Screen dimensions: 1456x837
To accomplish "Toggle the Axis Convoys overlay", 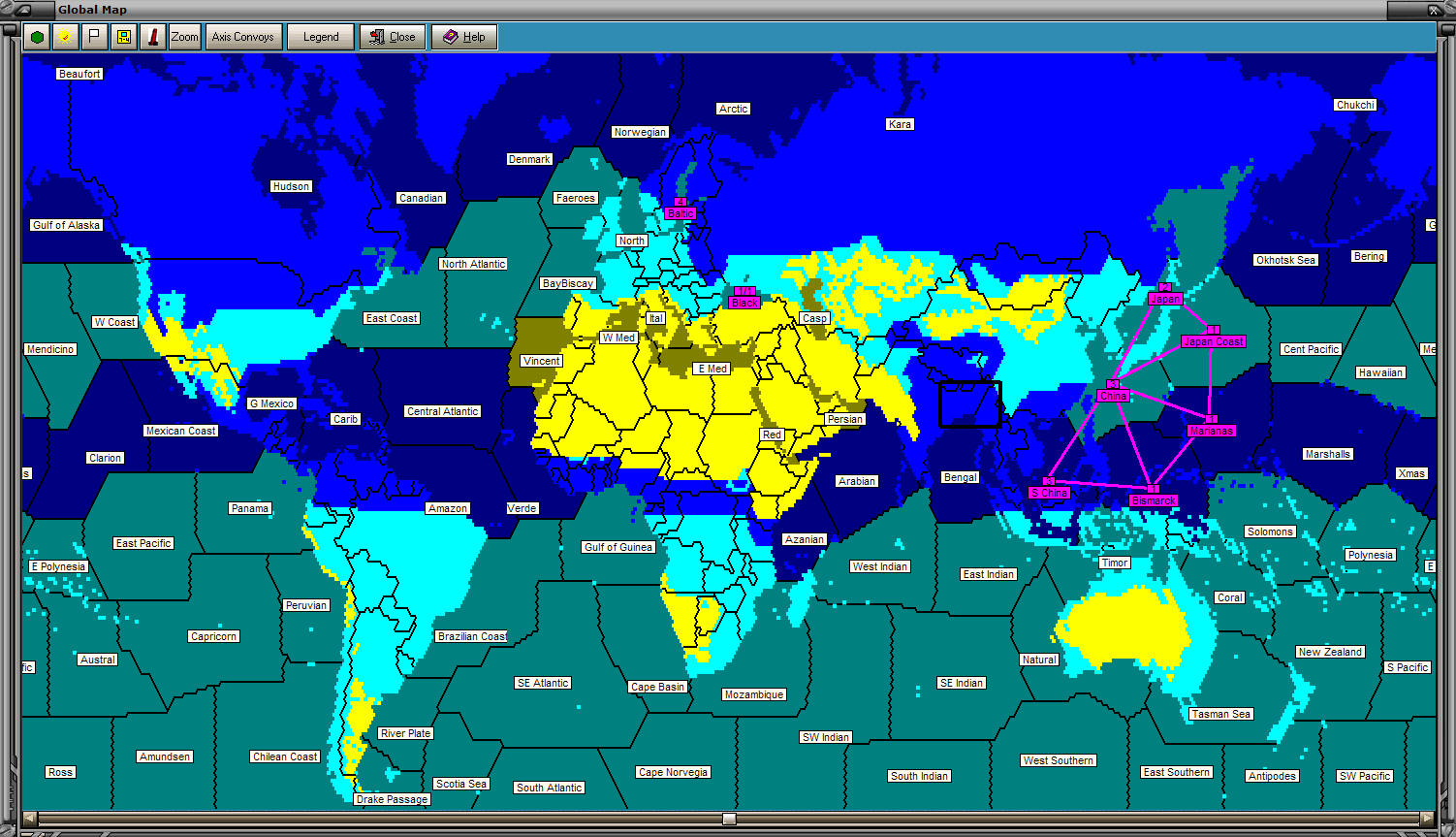I will tap(243, 36).
